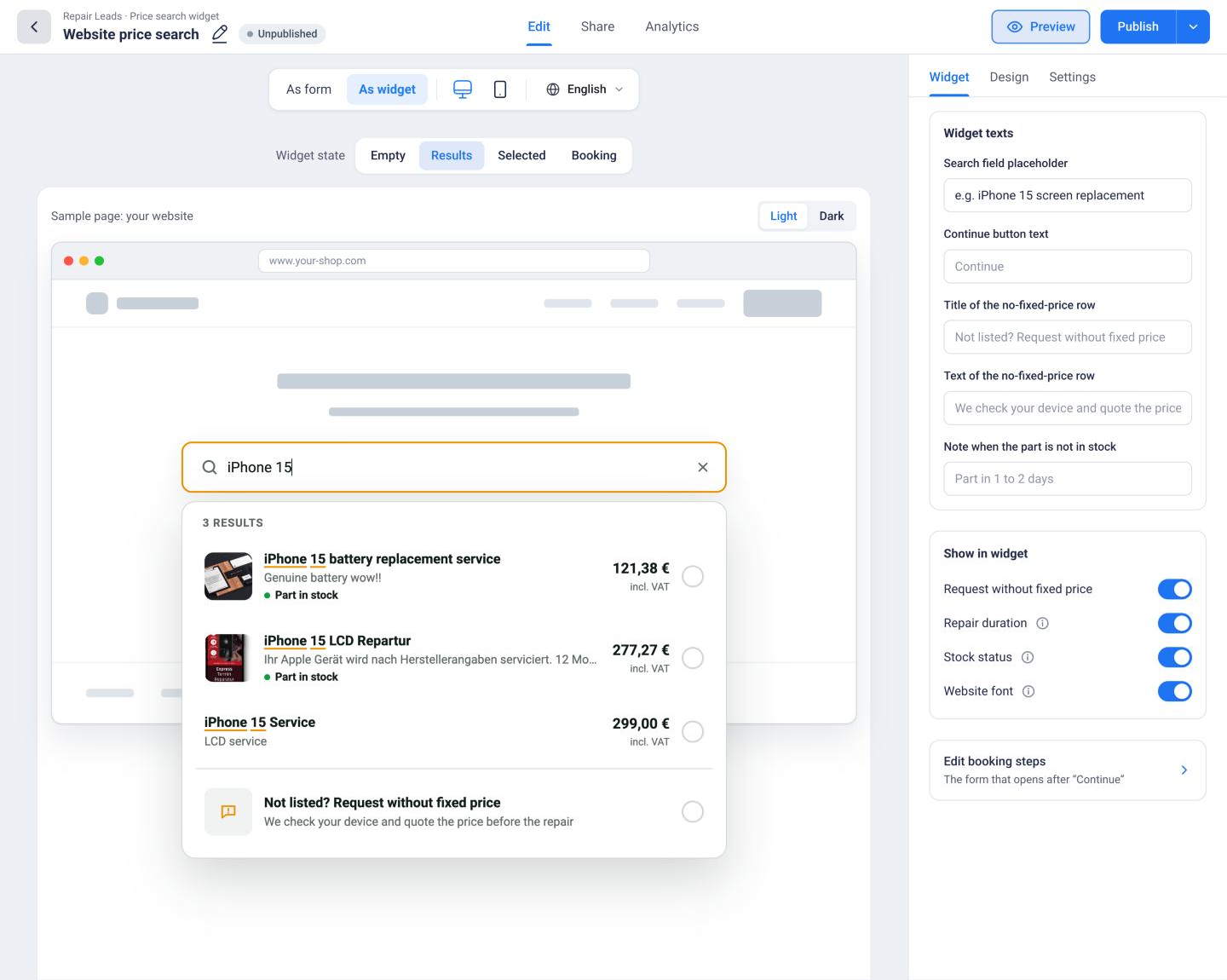Turn off the Stock status switch
Screen dimensions: 1227x980
[1174, 657]
